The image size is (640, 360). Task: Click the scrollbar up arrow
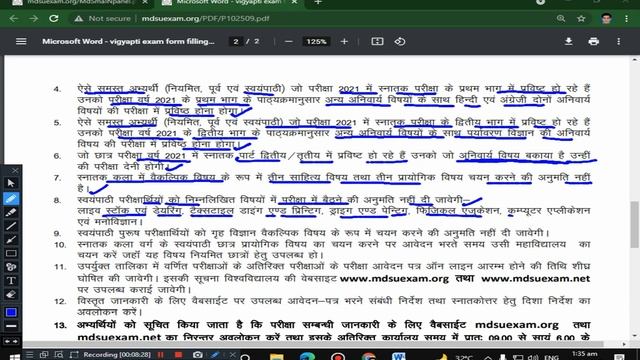(x=634, y=60)
